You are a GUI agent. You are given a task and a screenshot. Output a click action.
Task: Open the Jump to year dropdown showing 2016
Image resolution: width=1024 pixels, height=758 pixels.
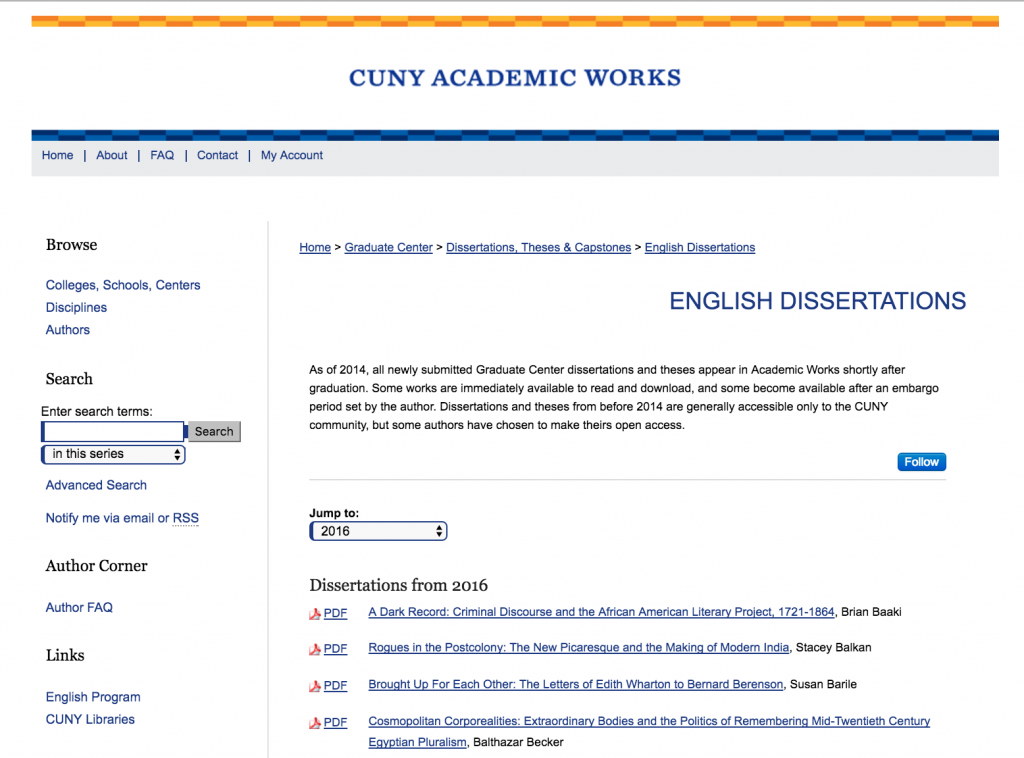click(x=378, y=531)
